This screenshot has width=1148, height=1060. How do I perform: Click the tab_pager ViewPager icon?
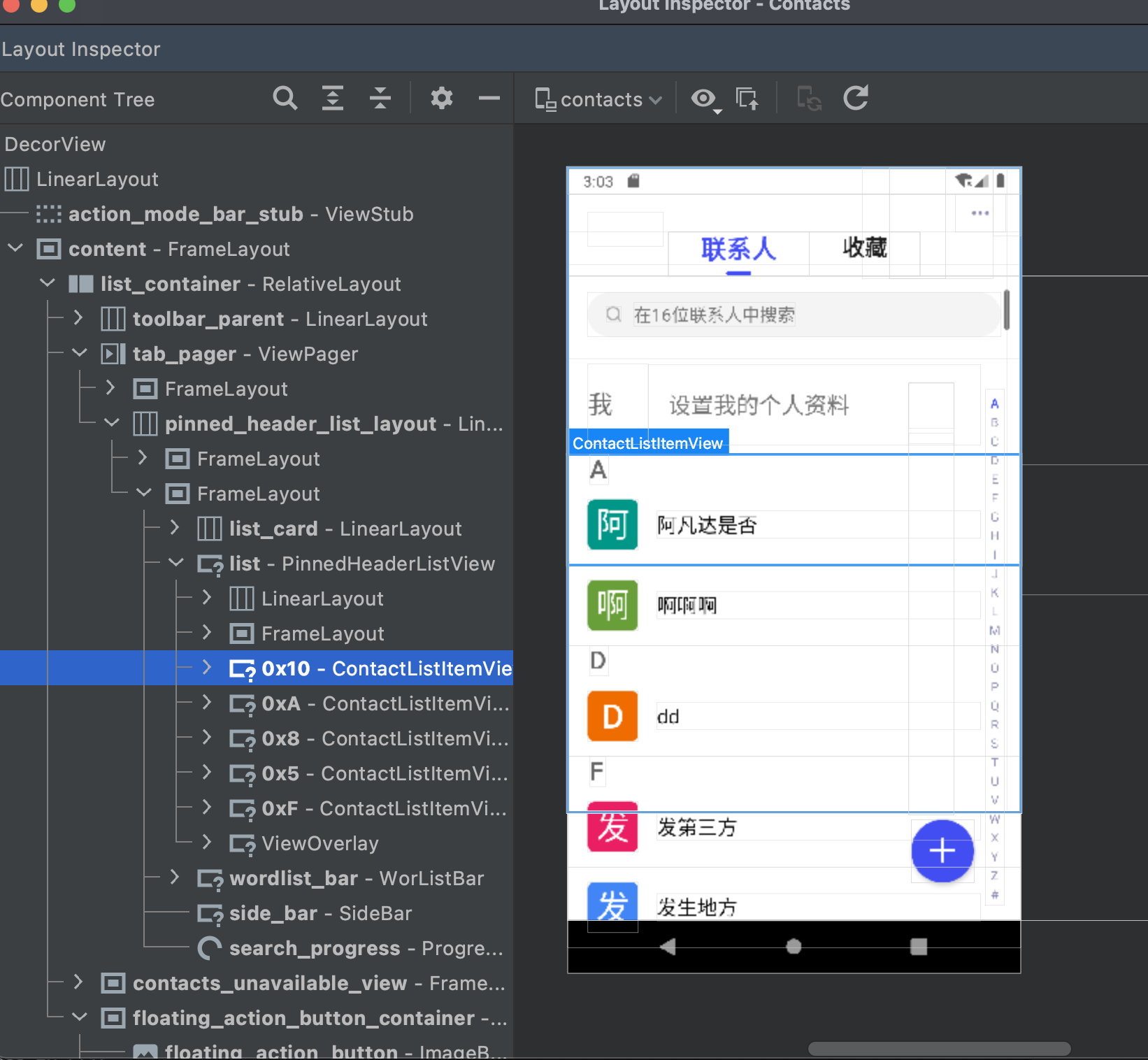pos(113,354)
